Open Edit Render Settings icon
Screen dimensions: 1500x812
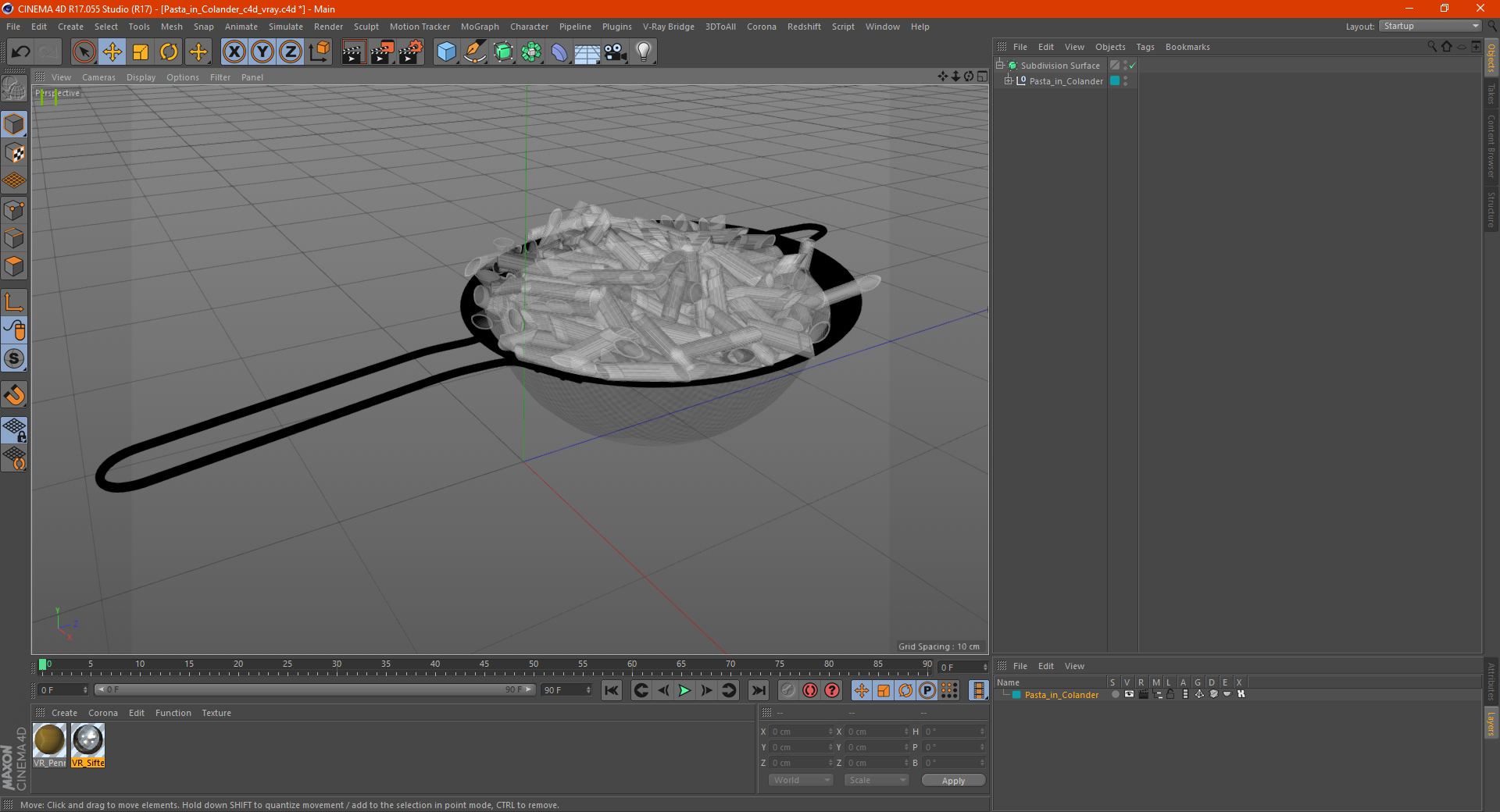pyautogui.click(x=411, y=52)
